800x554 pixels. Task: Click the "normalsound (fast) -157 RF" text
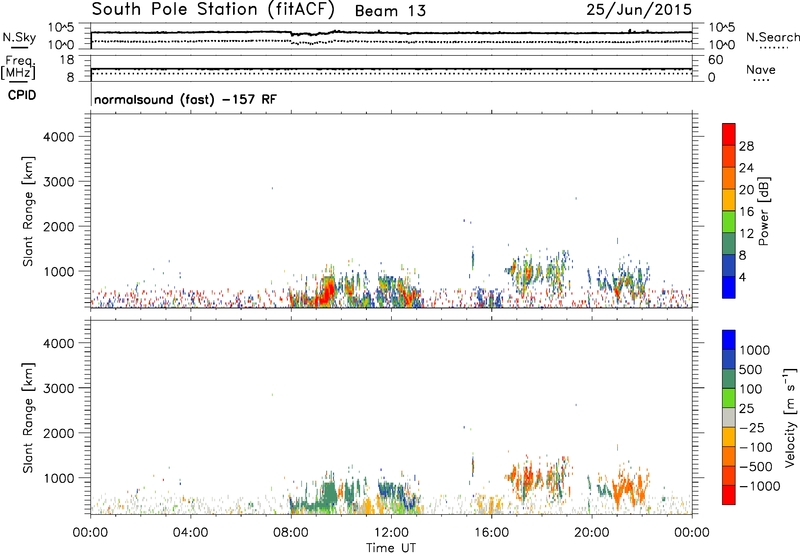185,99
